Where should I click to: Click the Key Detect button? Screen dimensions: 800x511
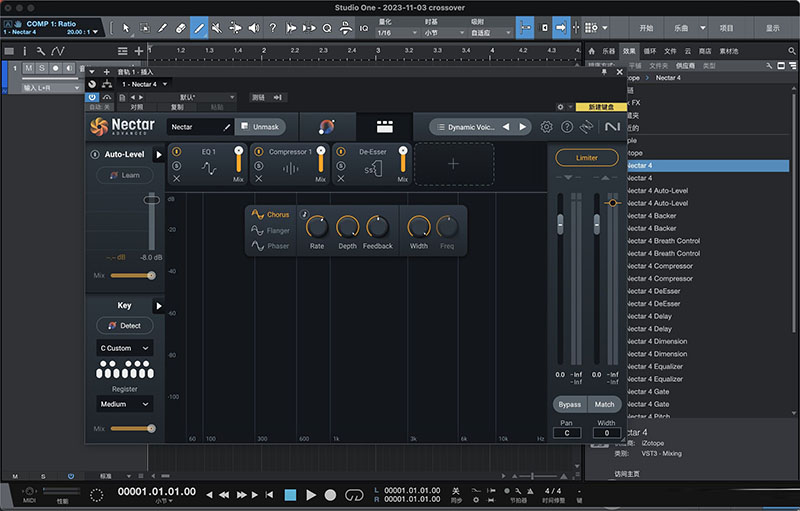click(x=125, y=325)
